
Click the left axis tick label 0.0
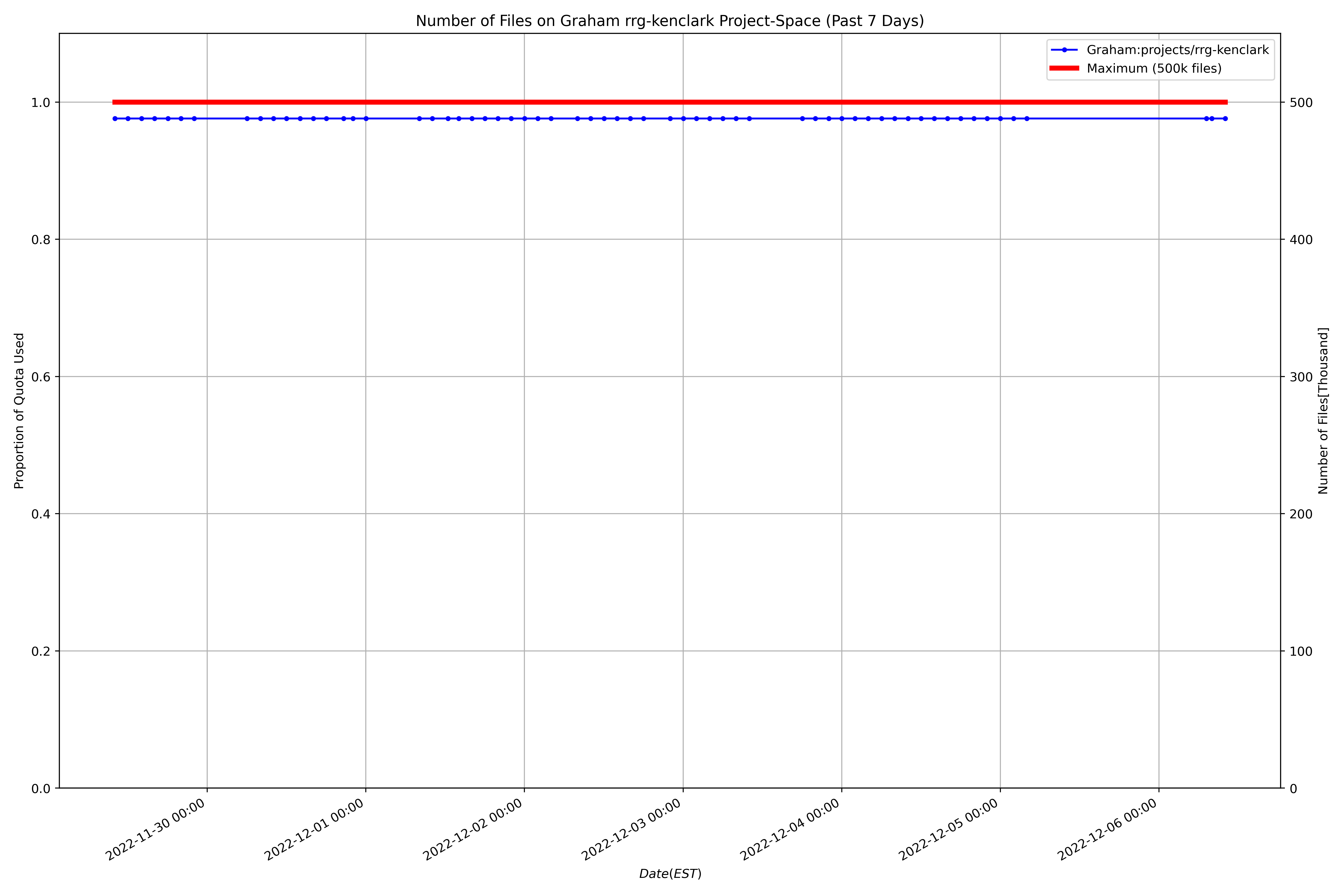click(41, 788)
